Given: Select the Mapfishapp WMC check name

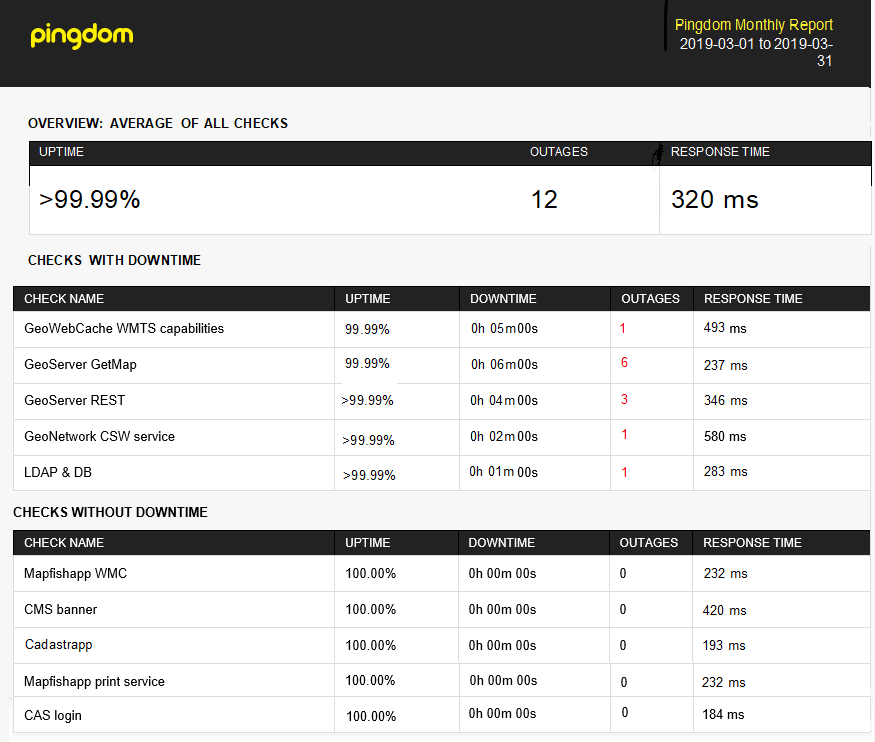Looking at the screenshot, I should [x=75, y=574].
